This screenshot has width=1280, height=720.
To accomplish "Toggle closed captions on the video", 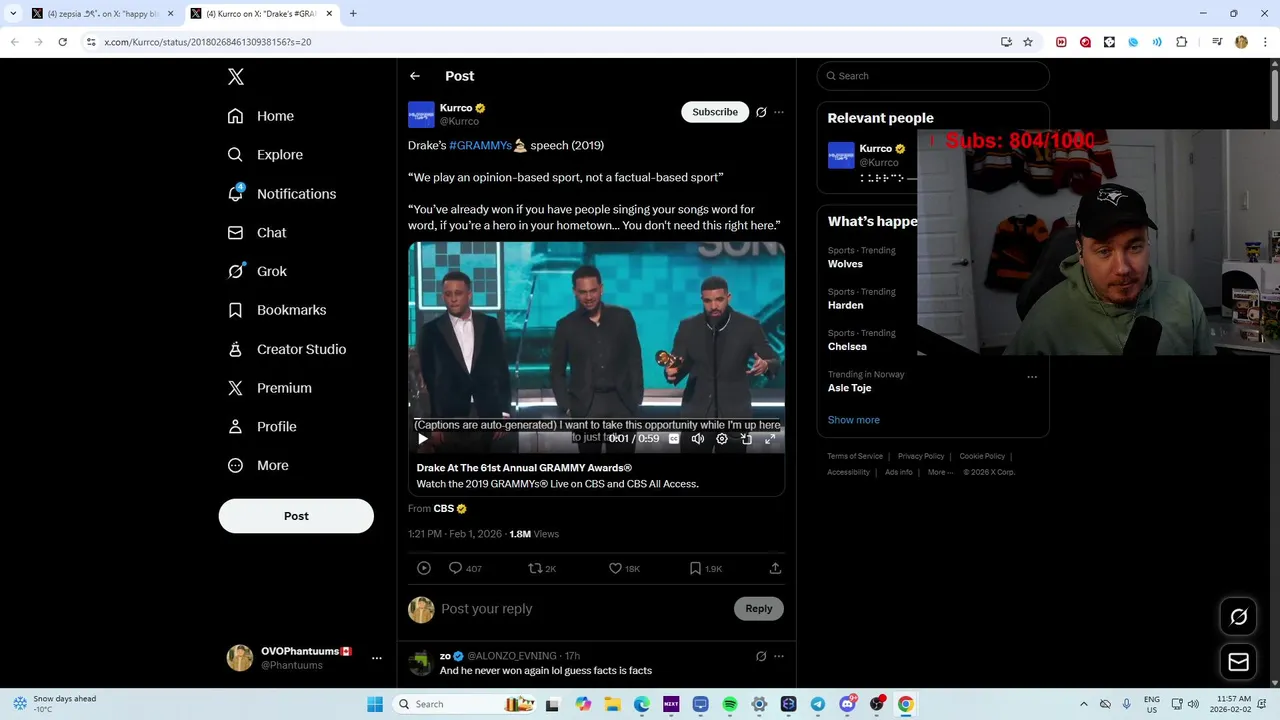I will pyautogui.click(x=674, y=438).
